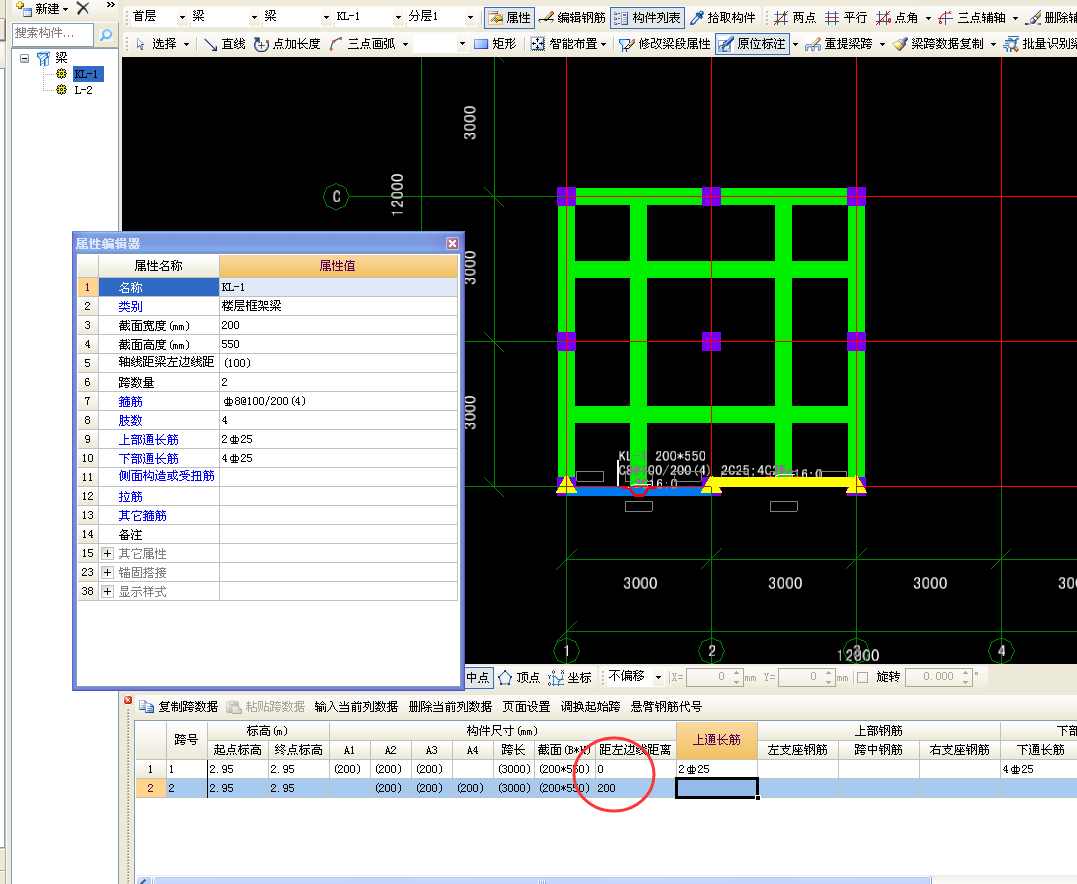Viewport: 1077px width, 884px height.
Task: Open the 选择 tool dropdown arrow
Action: [x=186, y=44]
